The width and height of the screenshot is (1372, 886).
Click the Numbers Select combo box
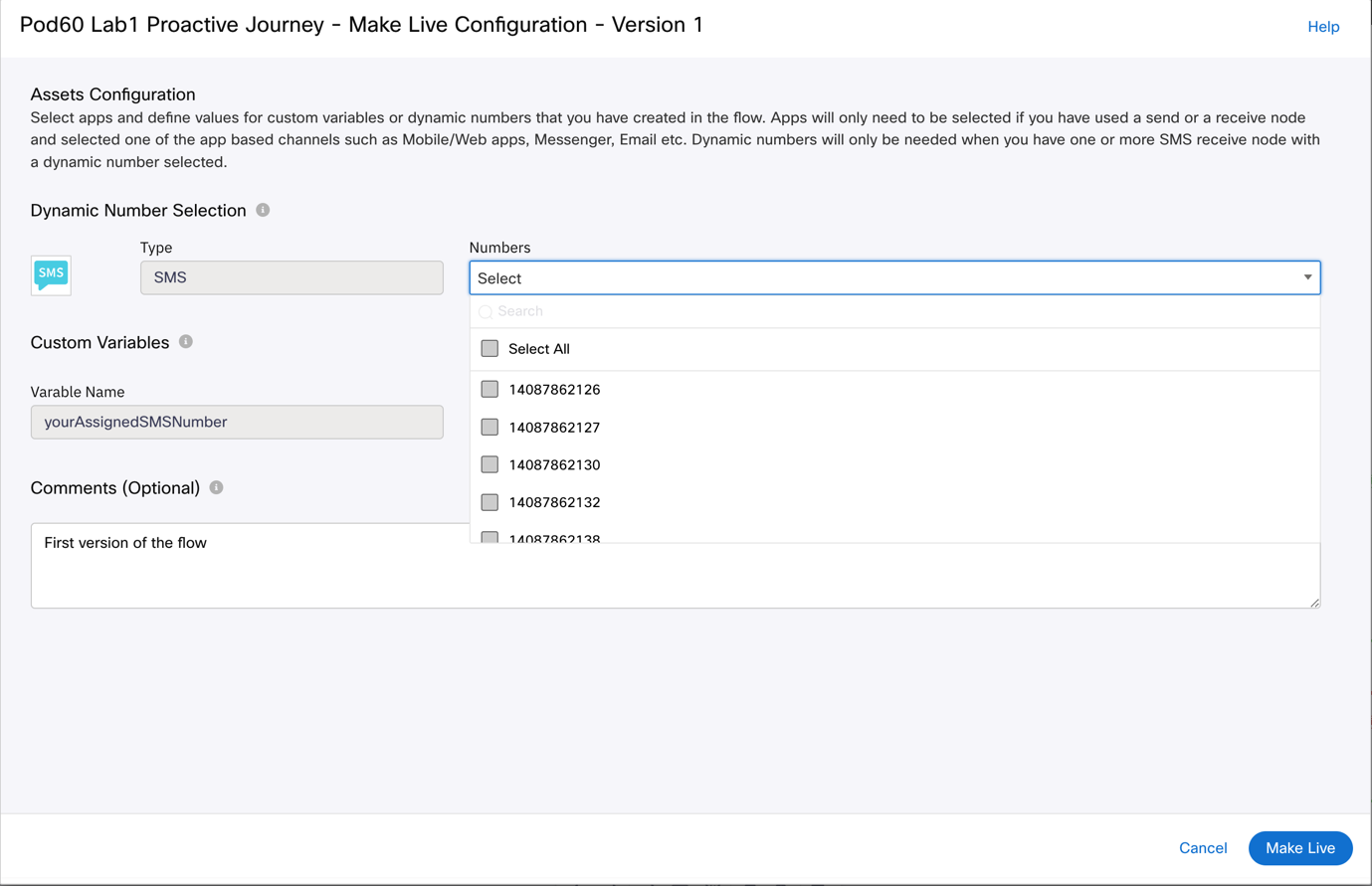tap(894, 277)
